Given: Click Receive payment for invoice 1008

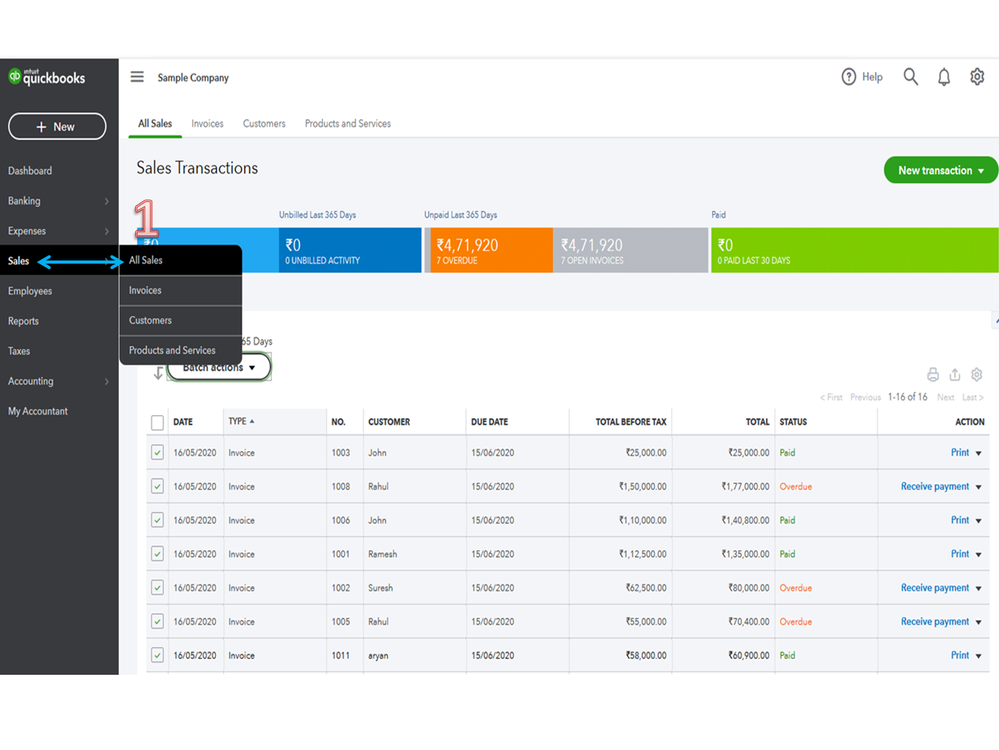Looking at the screenshot, I should 934,487.
